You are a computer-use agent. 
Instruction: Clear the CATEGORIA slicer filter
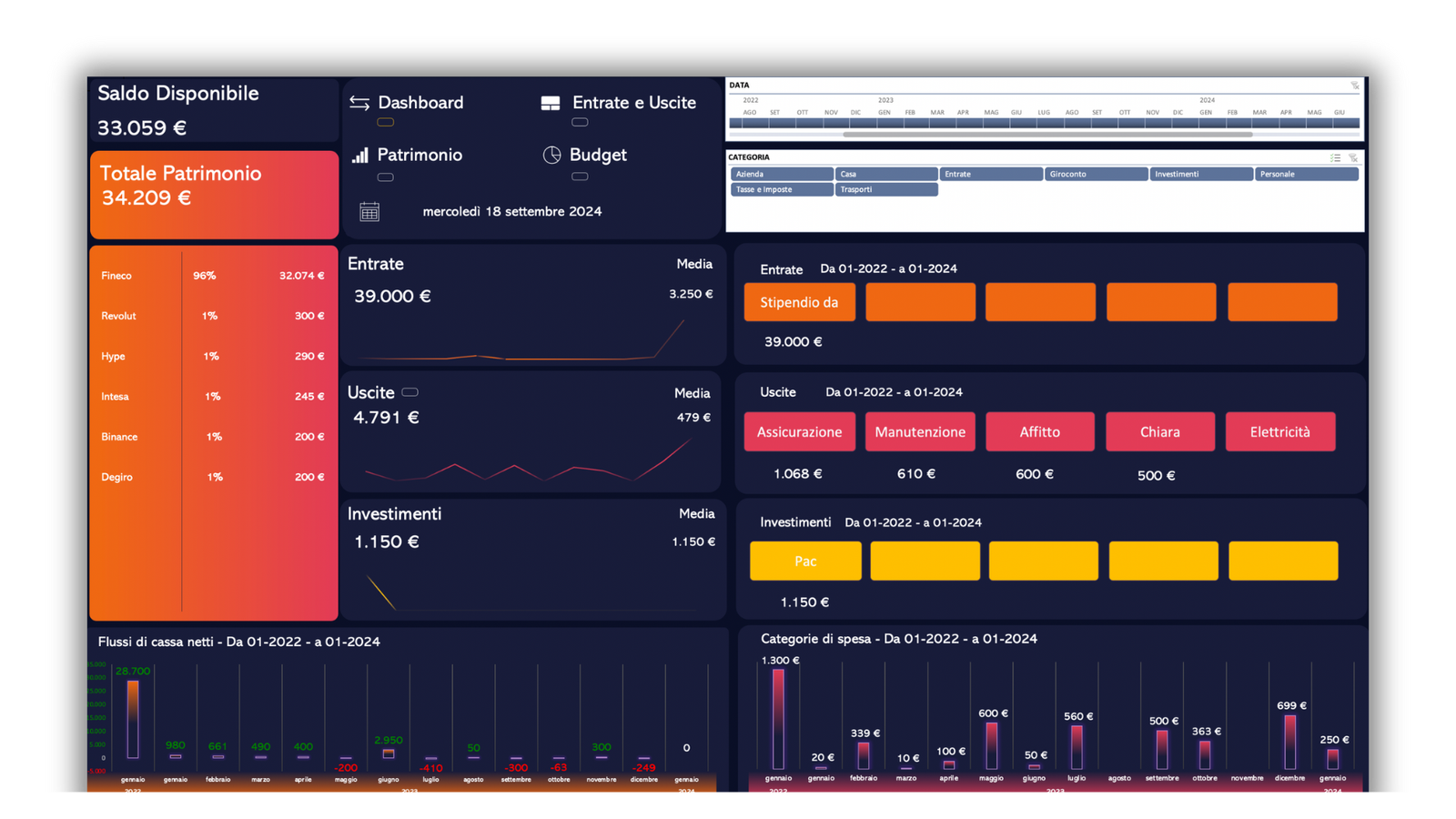tap(1353, 157)
